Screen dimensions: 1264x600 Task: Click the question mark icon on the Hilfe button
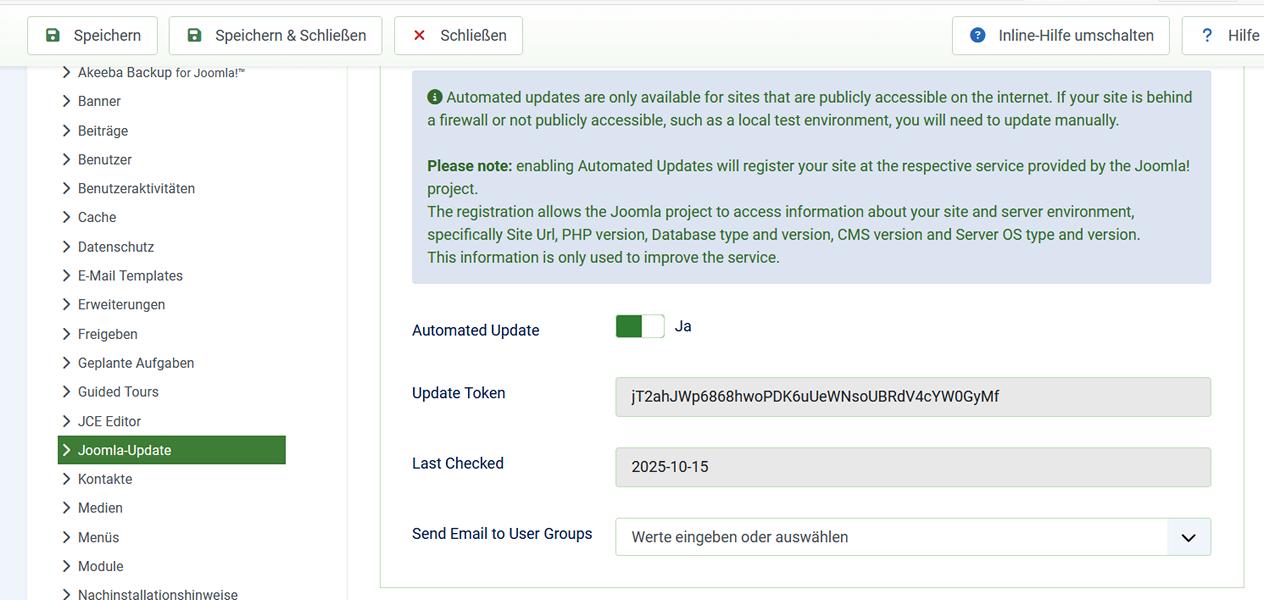click(1209, 34)
